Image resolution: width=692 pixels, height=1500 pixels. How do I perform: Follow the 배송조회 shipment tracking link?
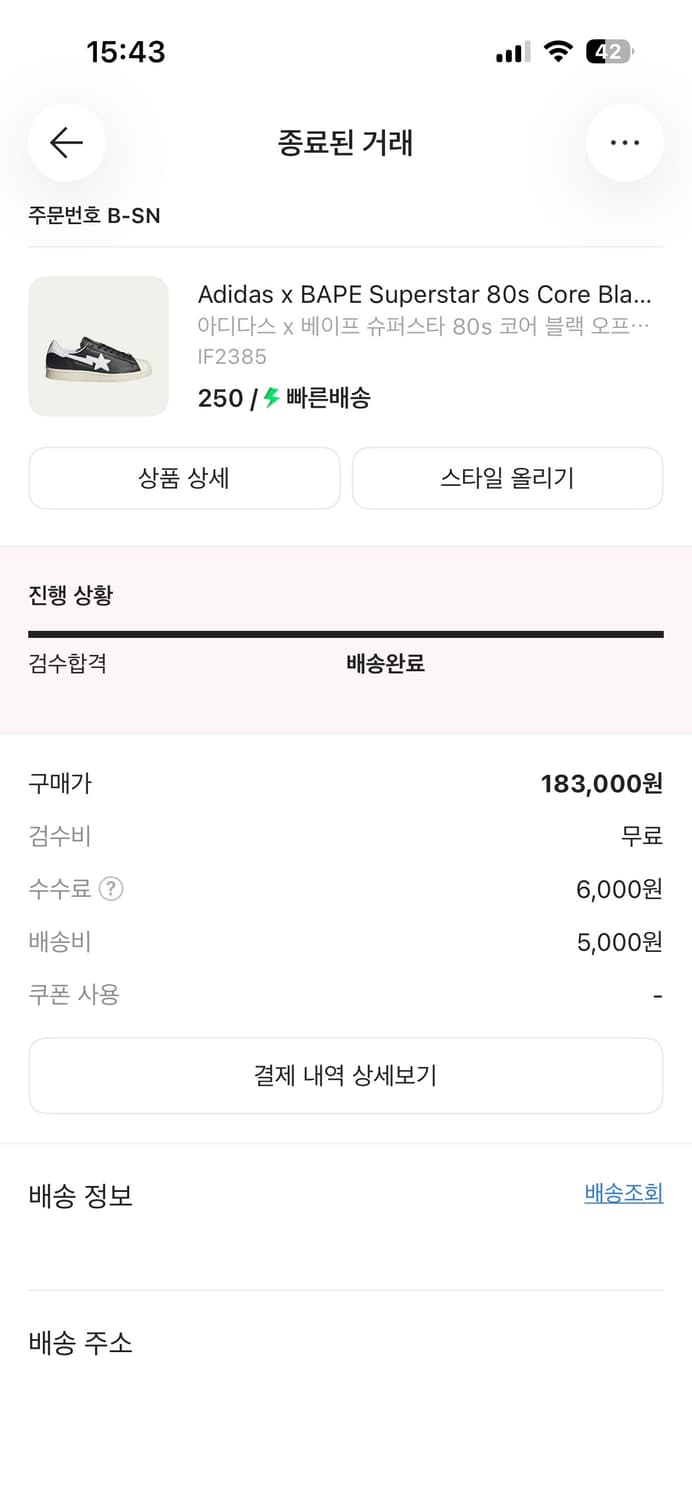click(623, 1192)
